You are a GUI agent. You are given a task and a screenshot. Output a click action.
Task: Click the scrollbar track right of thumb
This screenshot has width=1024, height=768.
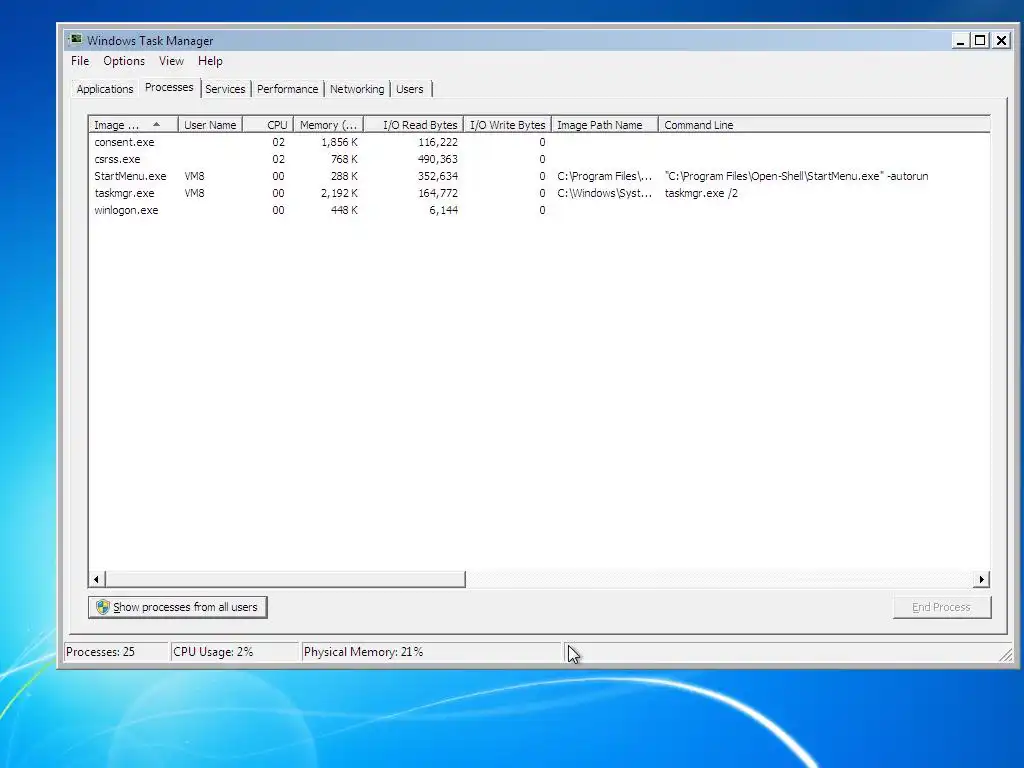coord(719,579)
